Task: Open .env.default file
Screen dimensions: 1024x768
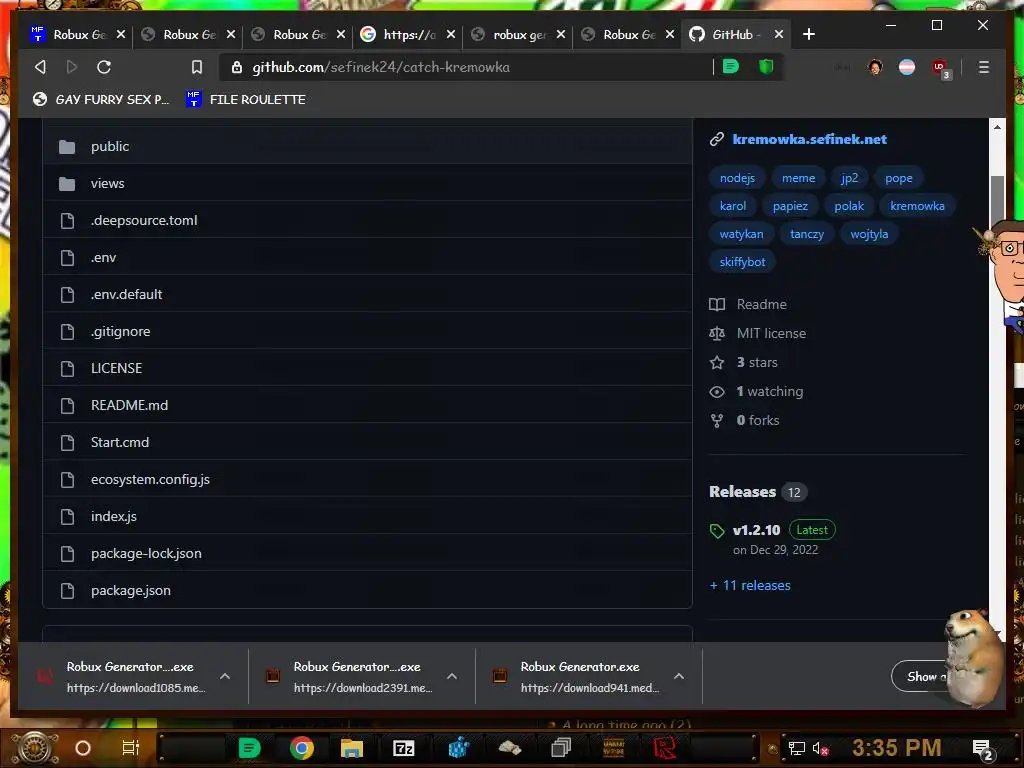Action: click(126, 295)
